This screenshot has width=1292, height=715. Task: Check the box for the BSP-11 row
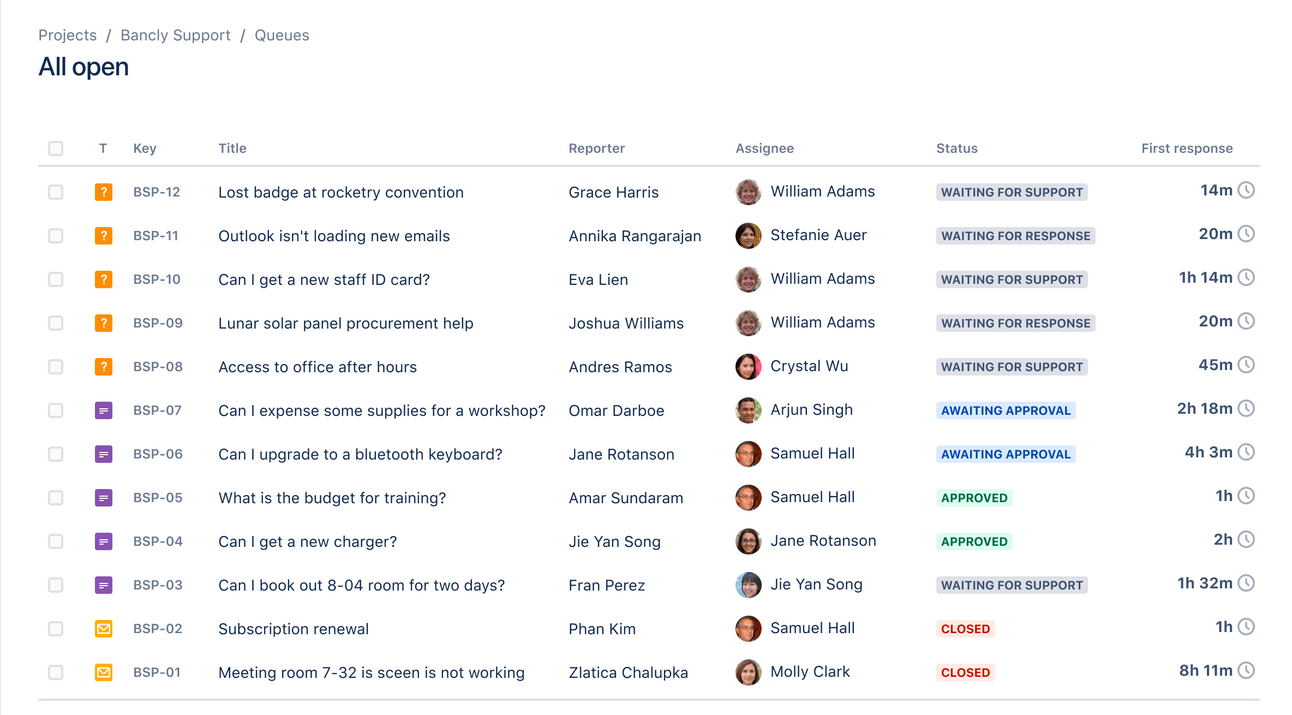[x=56, y=236]
